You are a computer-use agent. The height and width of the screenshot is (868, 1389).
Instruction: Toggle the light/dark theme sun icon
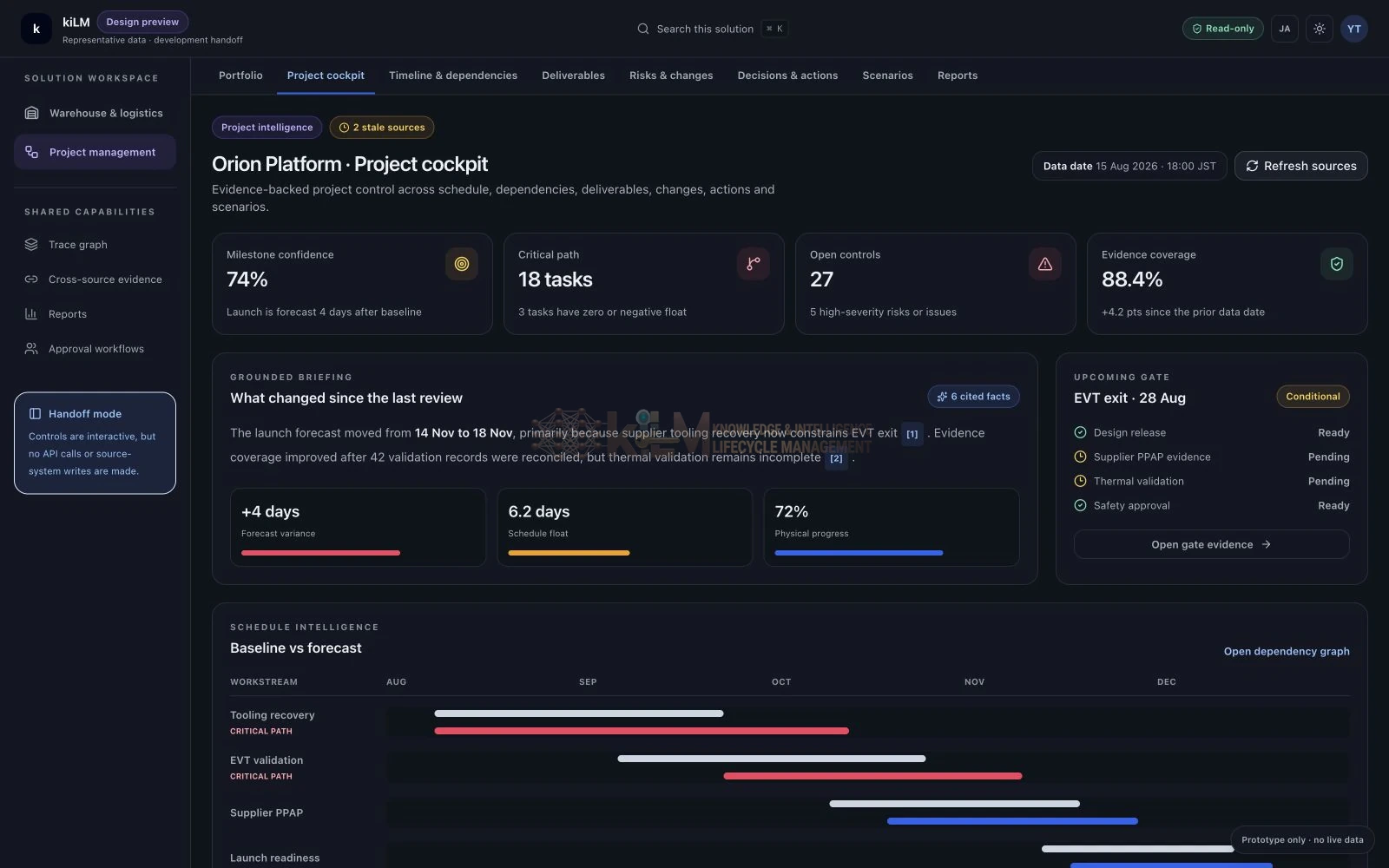pos(1319,29)
